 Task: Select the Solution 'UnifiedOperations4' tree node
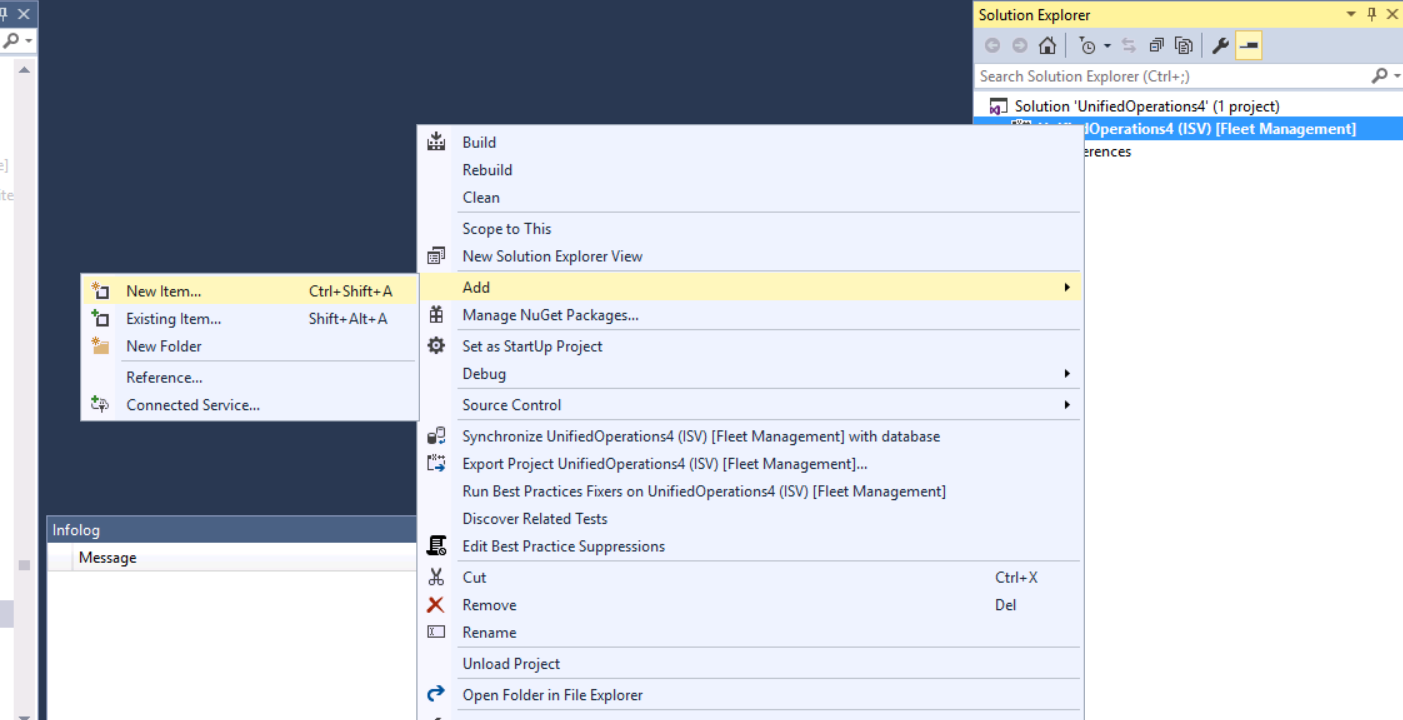pos(1146,106)
